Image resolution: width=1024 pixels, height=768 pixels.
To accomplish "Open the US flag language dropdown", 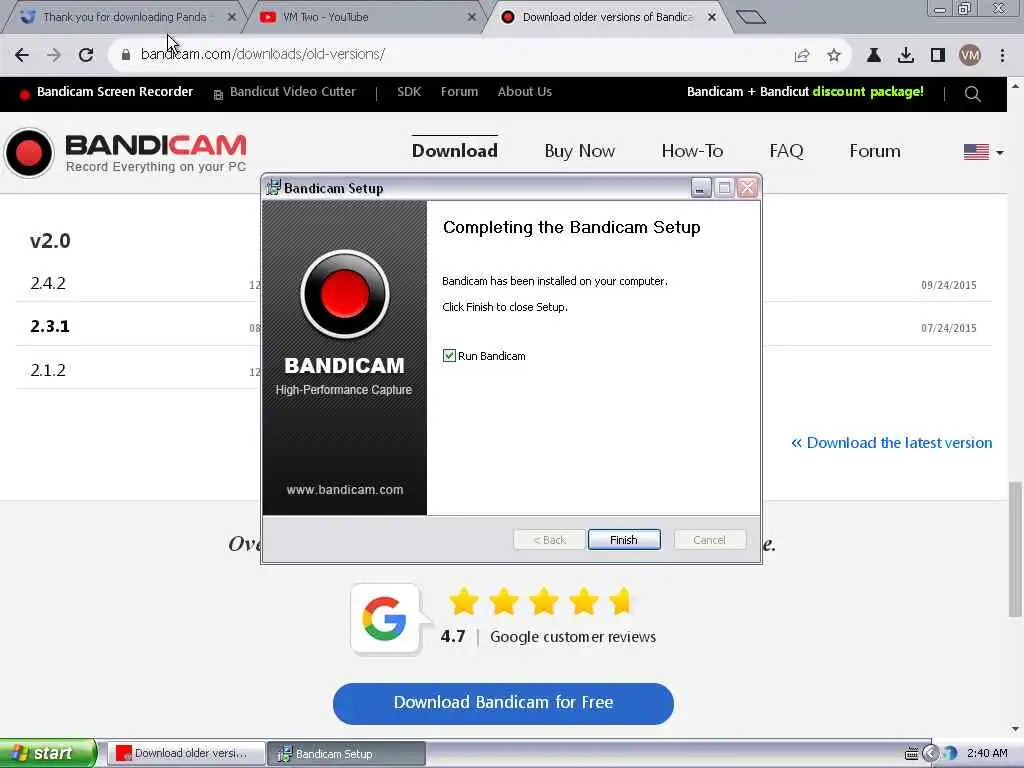I will tap(983, 152).
